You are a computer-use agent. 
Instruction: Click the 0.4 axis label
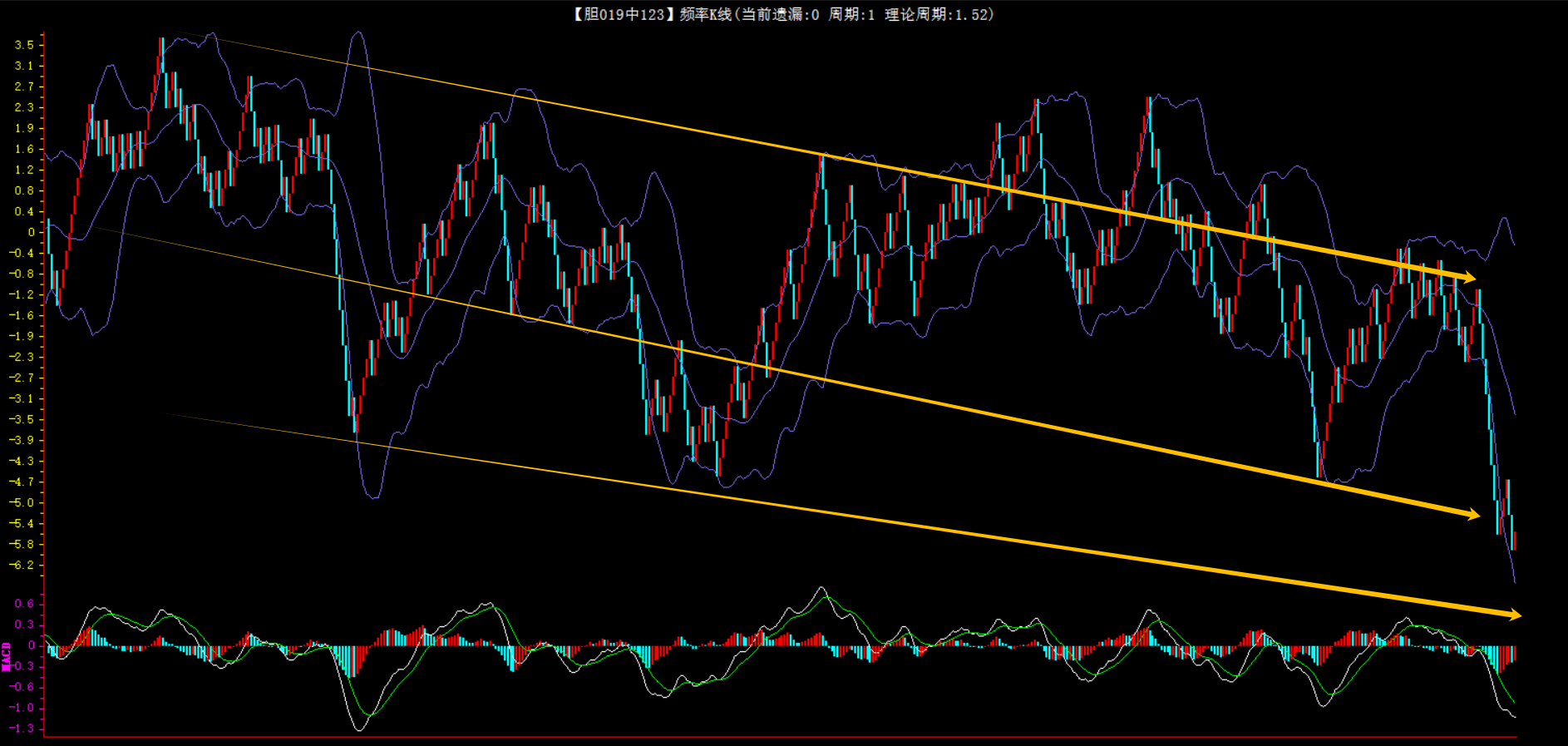24,211
